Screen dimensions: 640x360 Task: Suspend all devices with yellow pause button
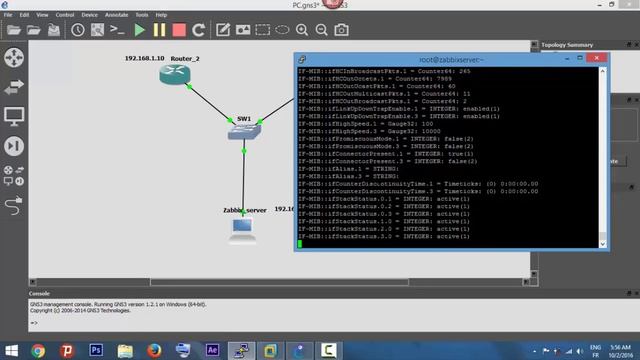(159, 30)
